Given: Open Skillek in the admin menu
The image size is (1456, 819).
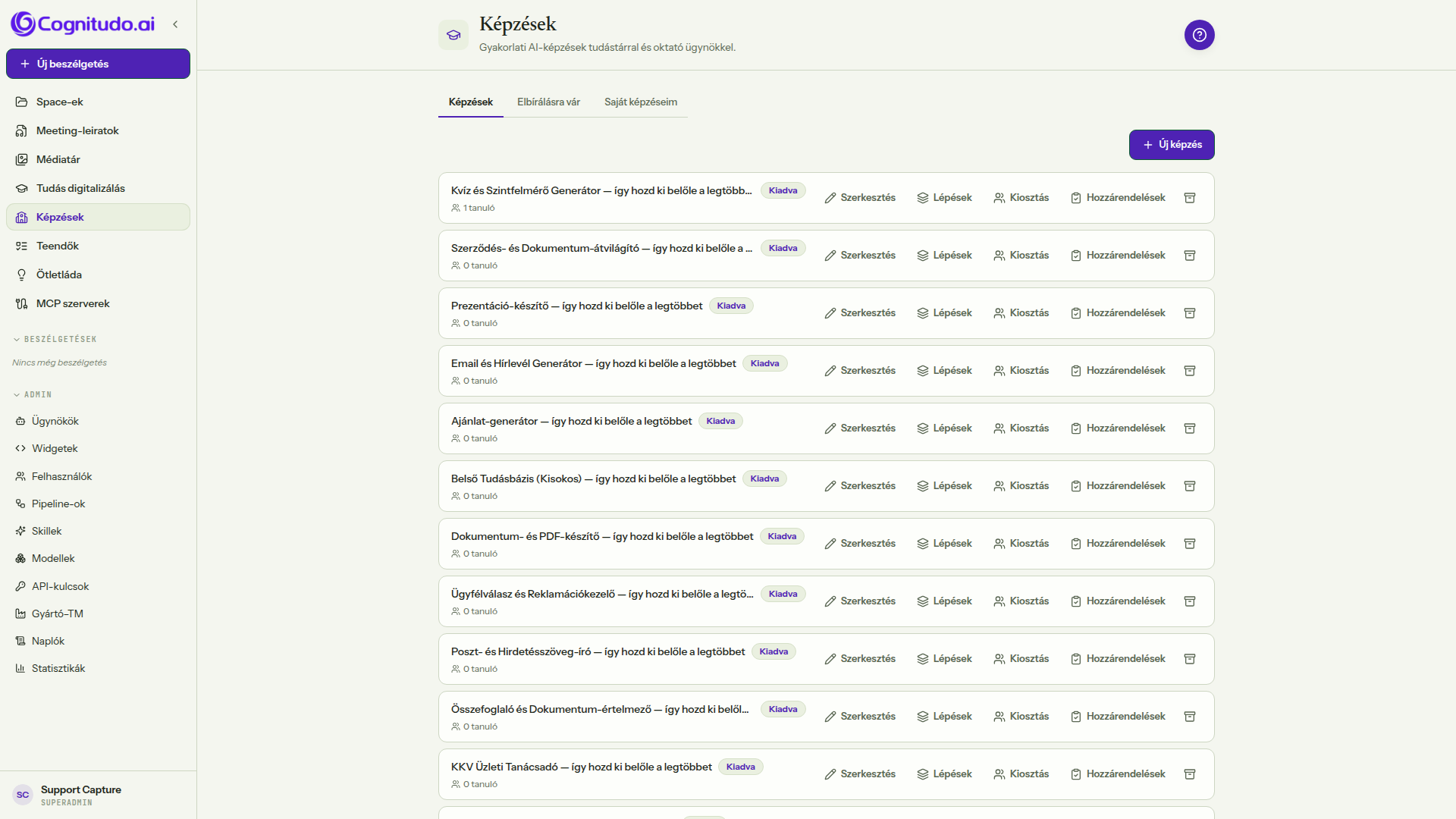Looking at the screenshot, I should coord(98,531).
